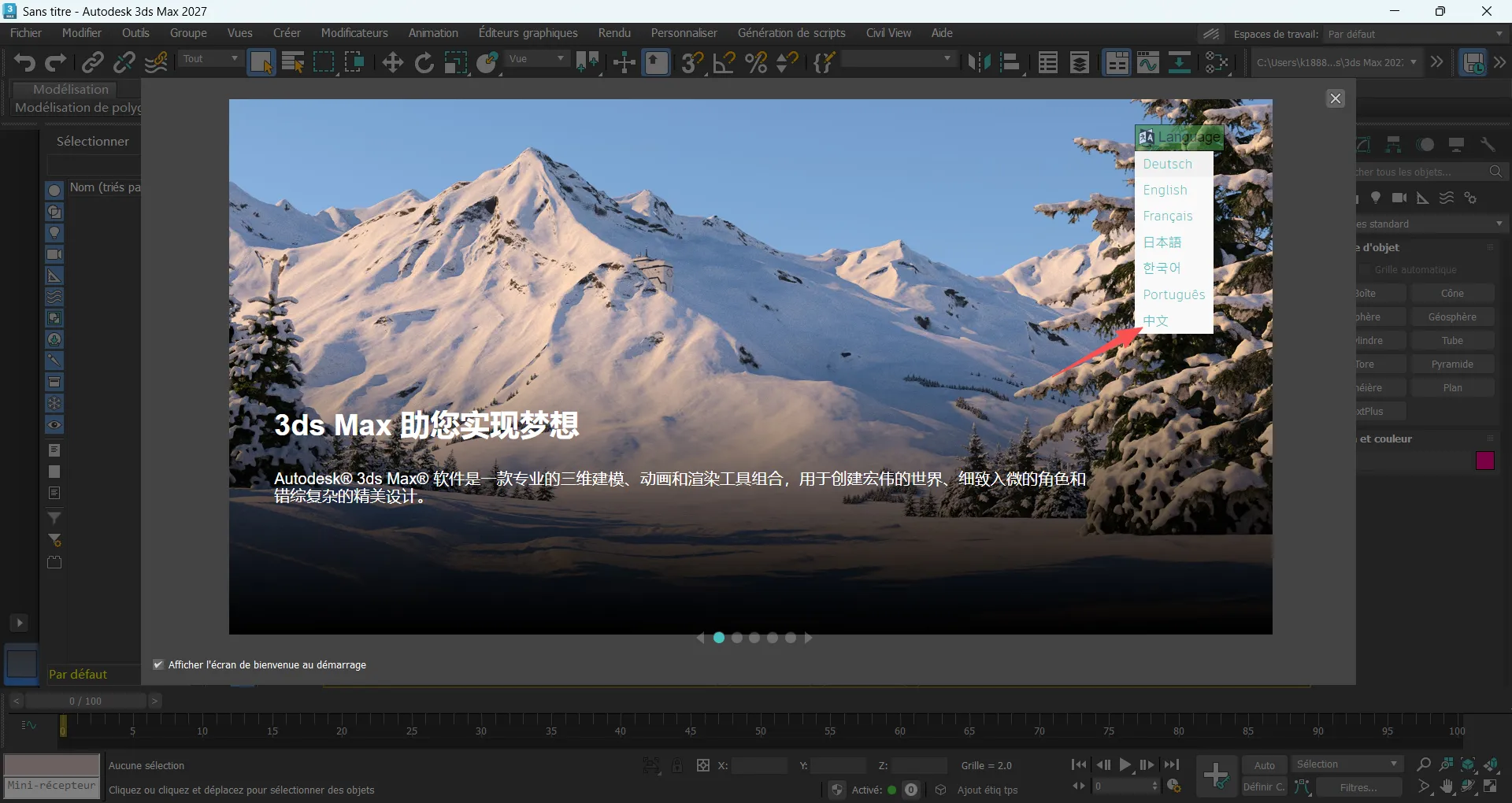Jump to the last welcome slide dot
Viewport: 1512px width, 803px height.
pos(791,638)
